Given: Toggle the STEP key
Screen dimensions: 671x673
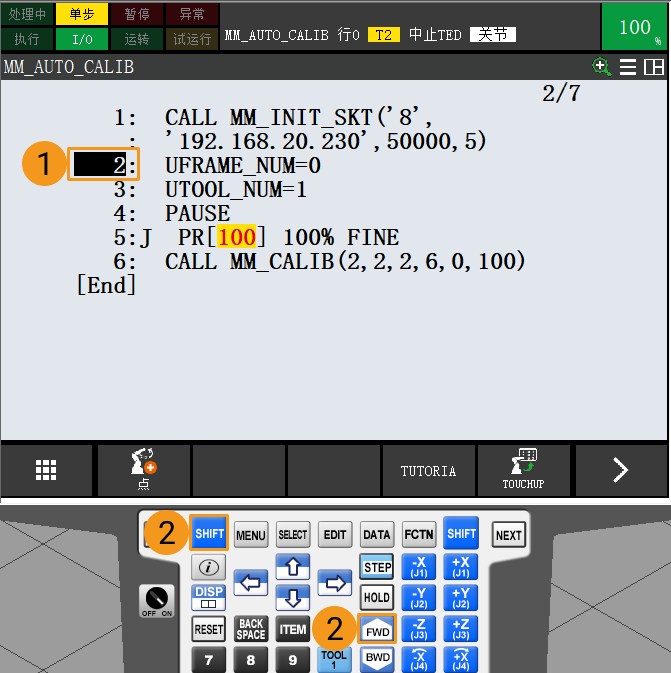Looking at the screenshot, I should pos(376,567).
